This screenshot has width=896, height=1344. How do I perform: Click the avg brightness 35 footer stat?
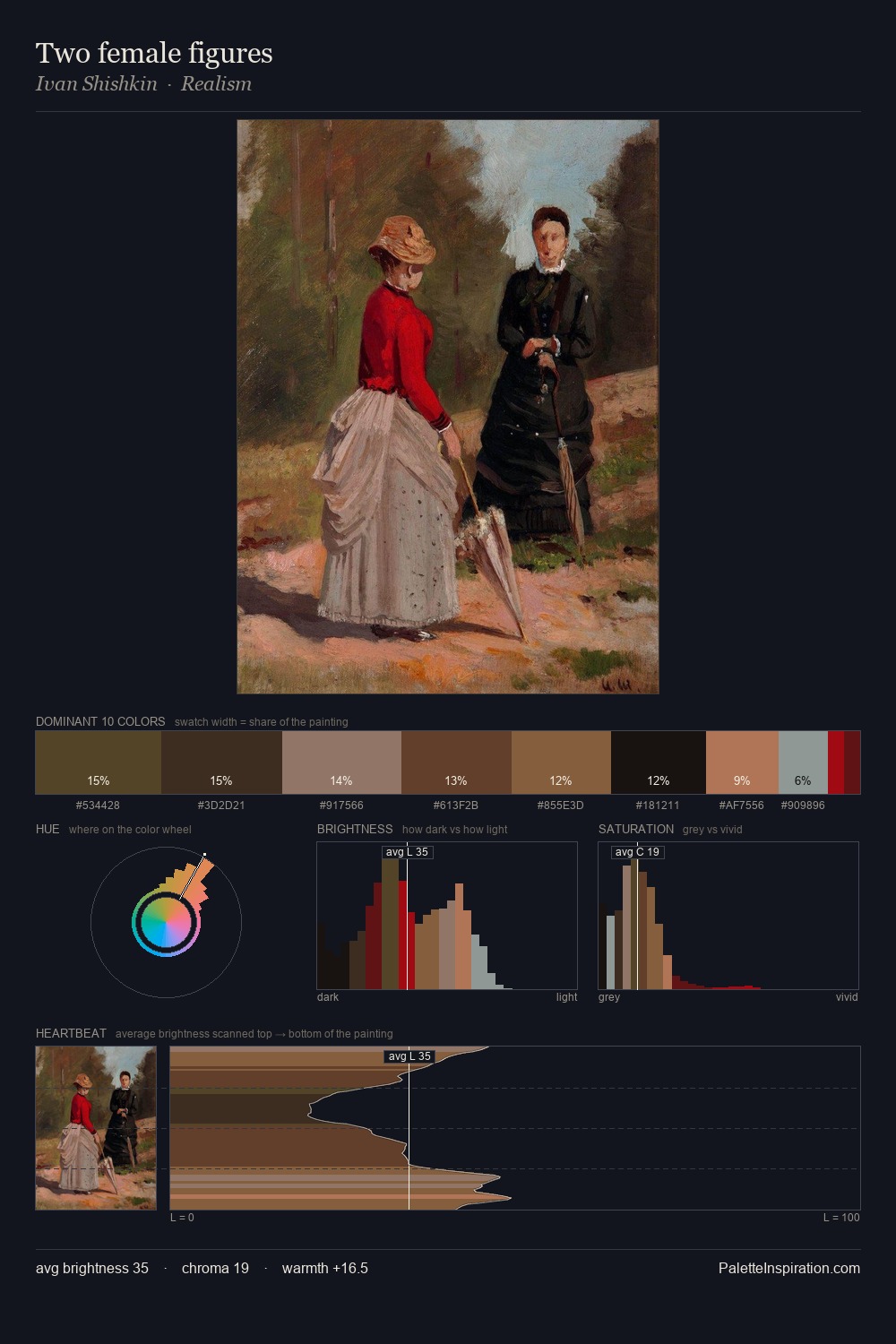pyautogui.click(x=92, y=1268)
